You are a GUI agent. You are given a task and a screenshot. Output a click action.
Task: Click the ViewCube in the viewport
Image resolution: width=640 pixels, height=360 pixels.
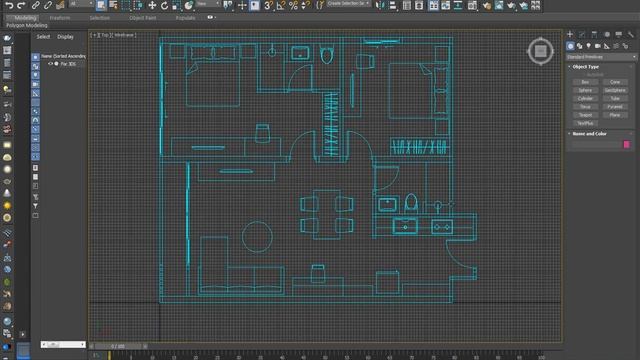(x=540, y=51)
